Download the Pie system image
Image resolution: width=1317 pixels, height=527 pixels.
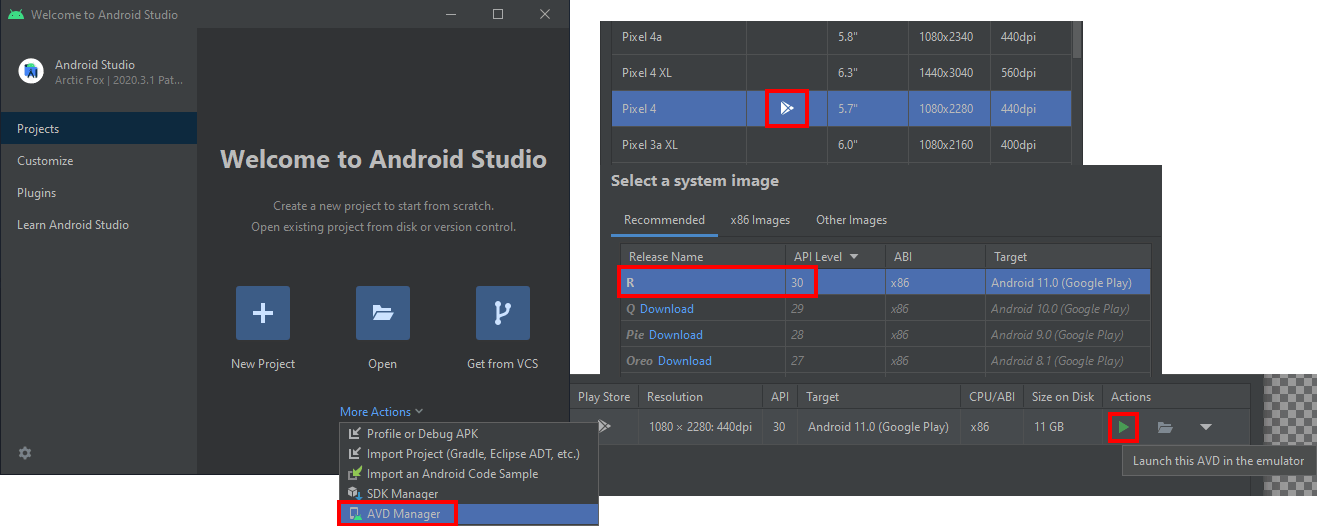click(675, 335)
